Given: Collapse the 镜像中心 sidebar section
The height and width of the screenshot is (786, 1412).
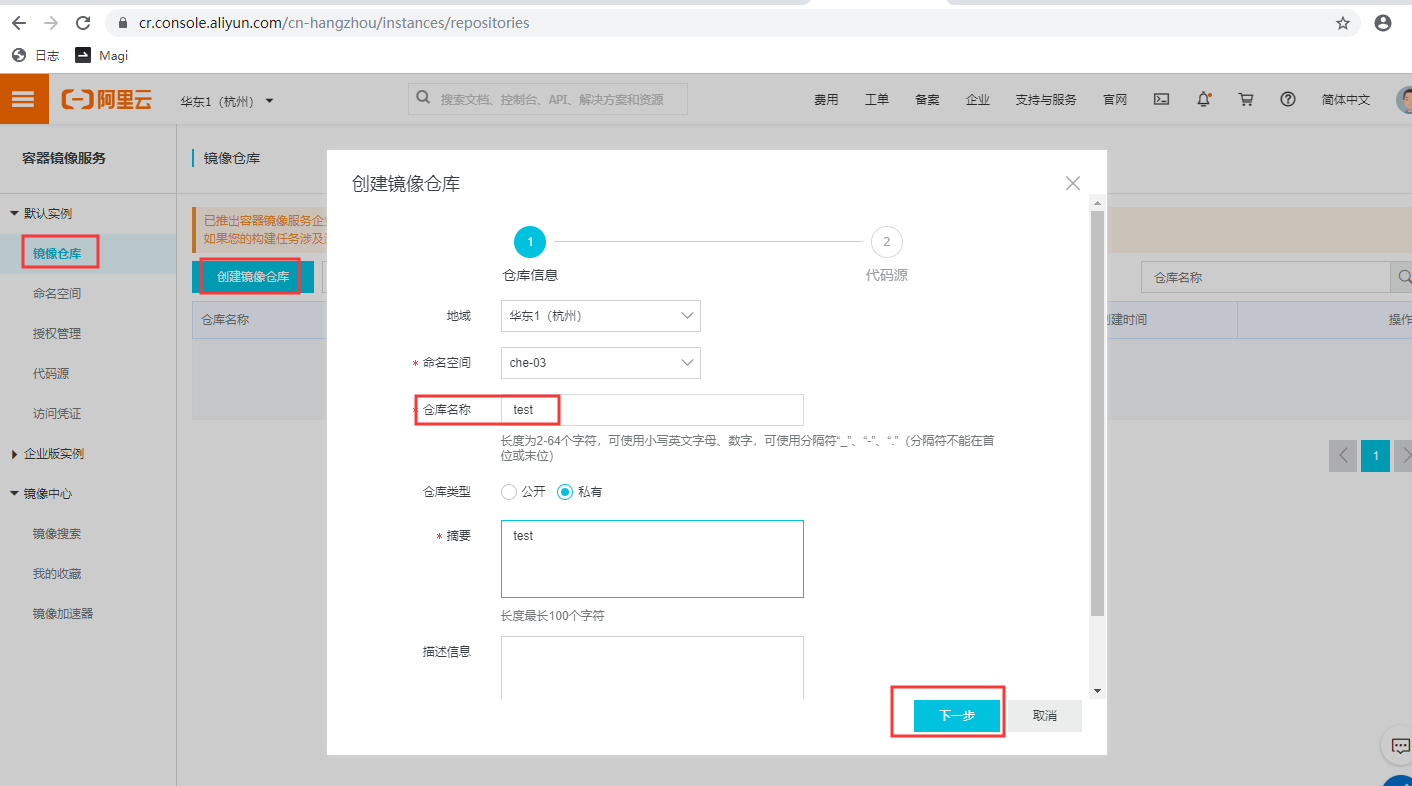Looking at the screenshot, I should tap(46, 492).
